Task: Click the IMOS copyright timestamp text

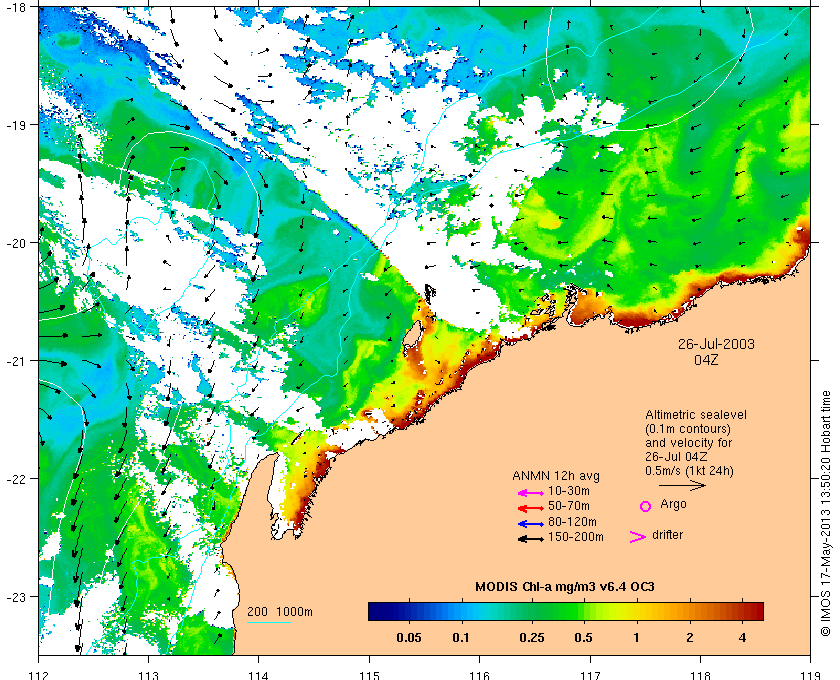Action: click(825, 513)
